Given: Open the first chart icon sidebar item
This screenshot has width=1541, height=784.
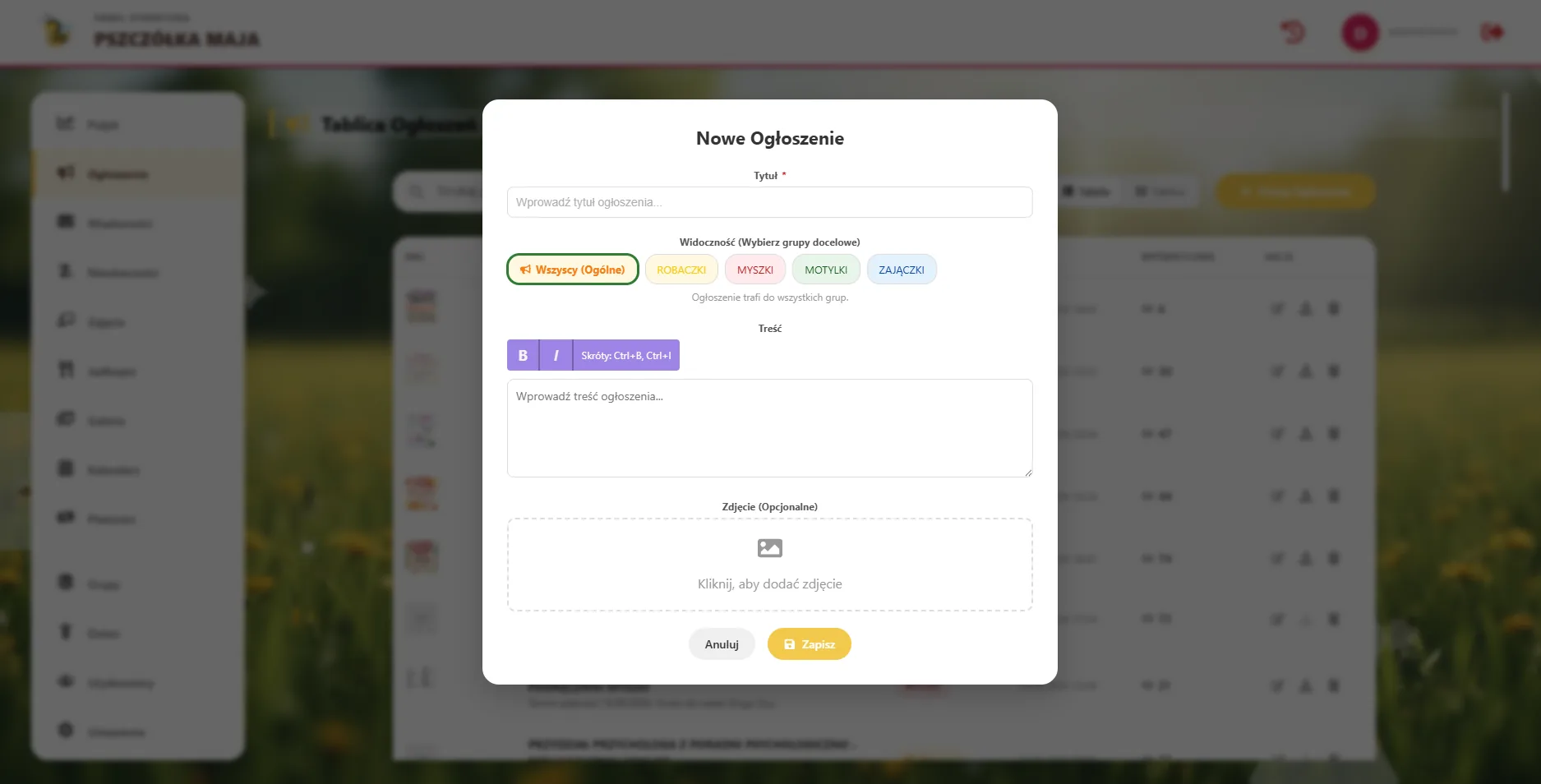Looking at the screenshot, I should coord(137,124).
